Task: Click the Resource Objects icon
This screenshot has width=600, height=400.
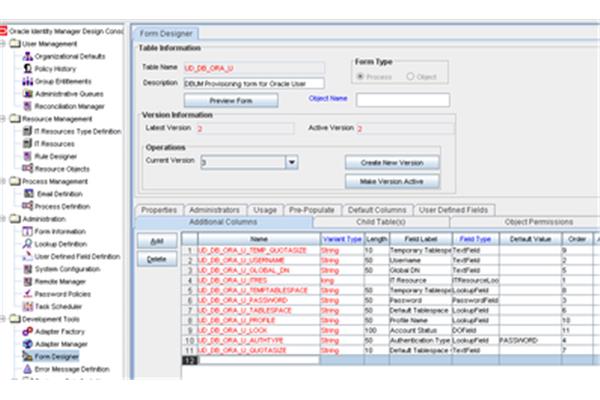Action: (28, 168)
